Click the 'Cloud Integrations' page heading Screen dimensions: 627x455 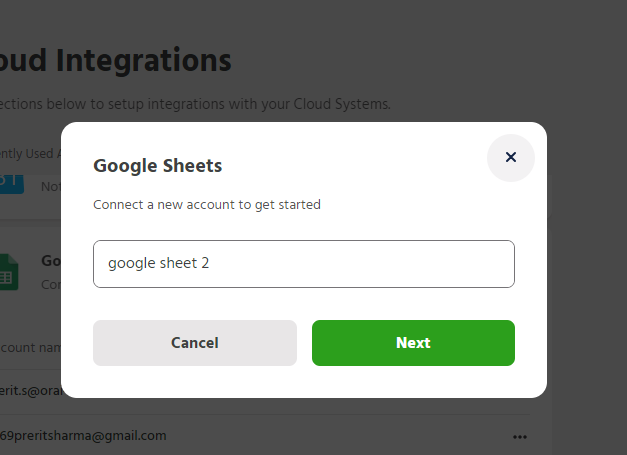coord(116,61)
